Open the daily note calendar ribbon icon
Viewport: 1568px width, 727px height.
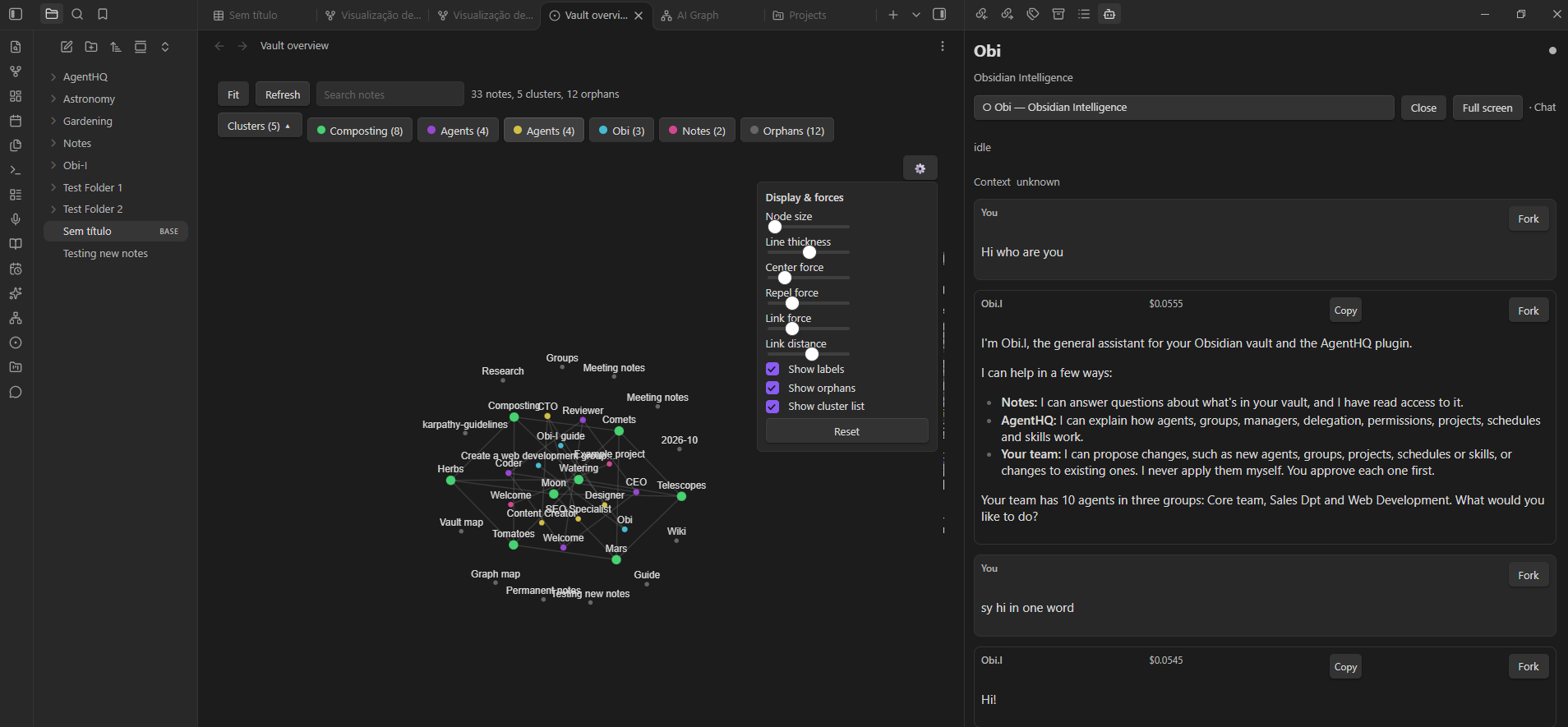click(x=16, y=121)
